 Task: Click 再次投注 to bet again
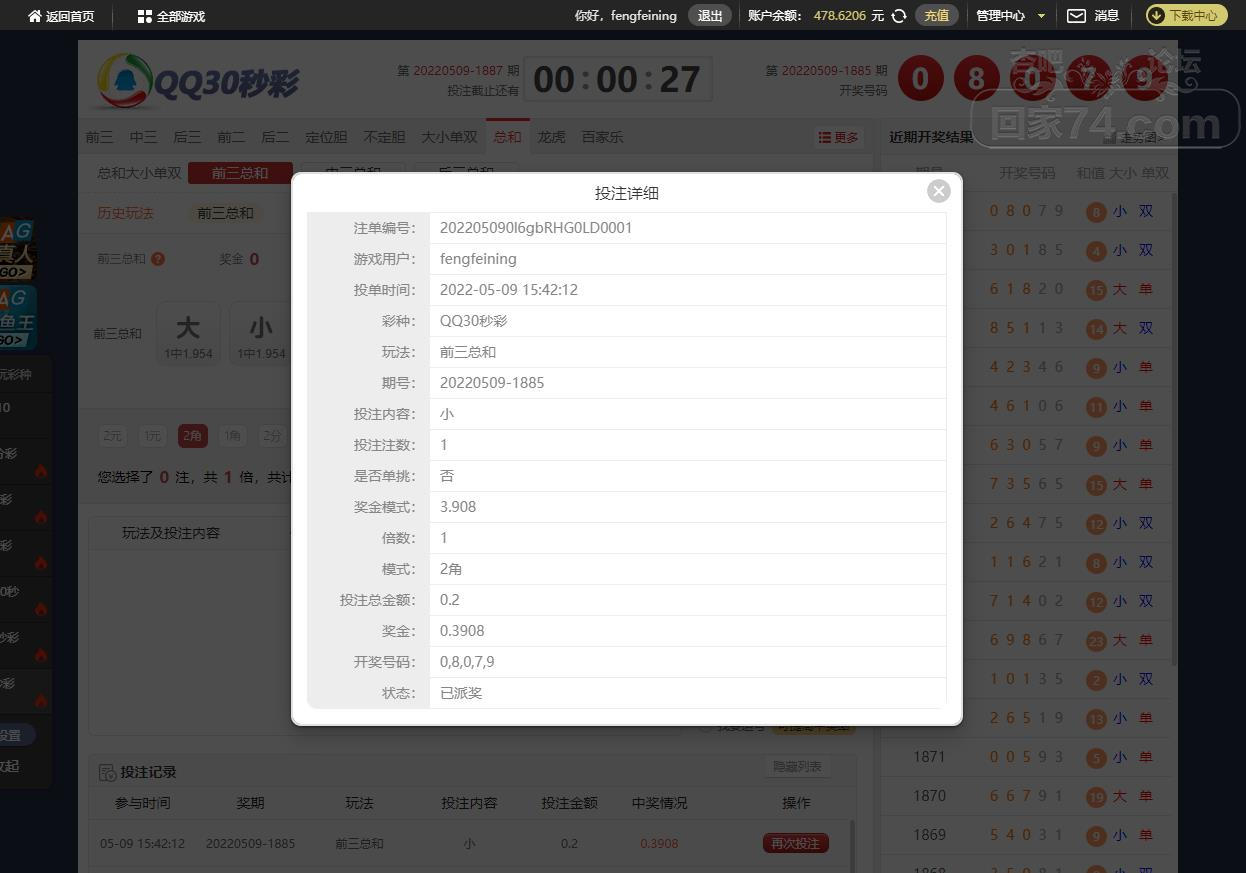click(x=796, y=843)
